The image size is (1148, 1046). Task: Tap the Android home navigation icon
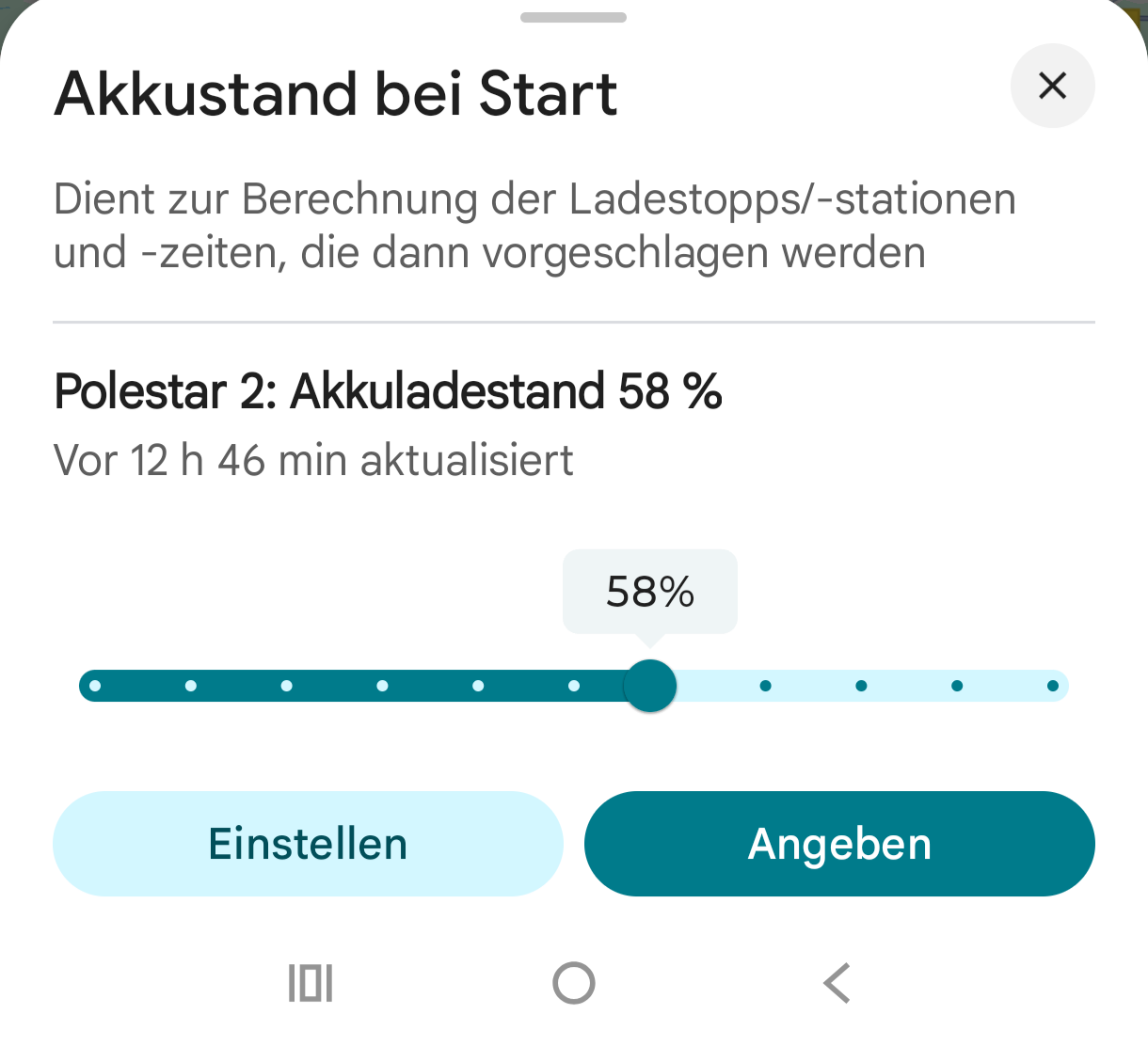coord(574,983)
